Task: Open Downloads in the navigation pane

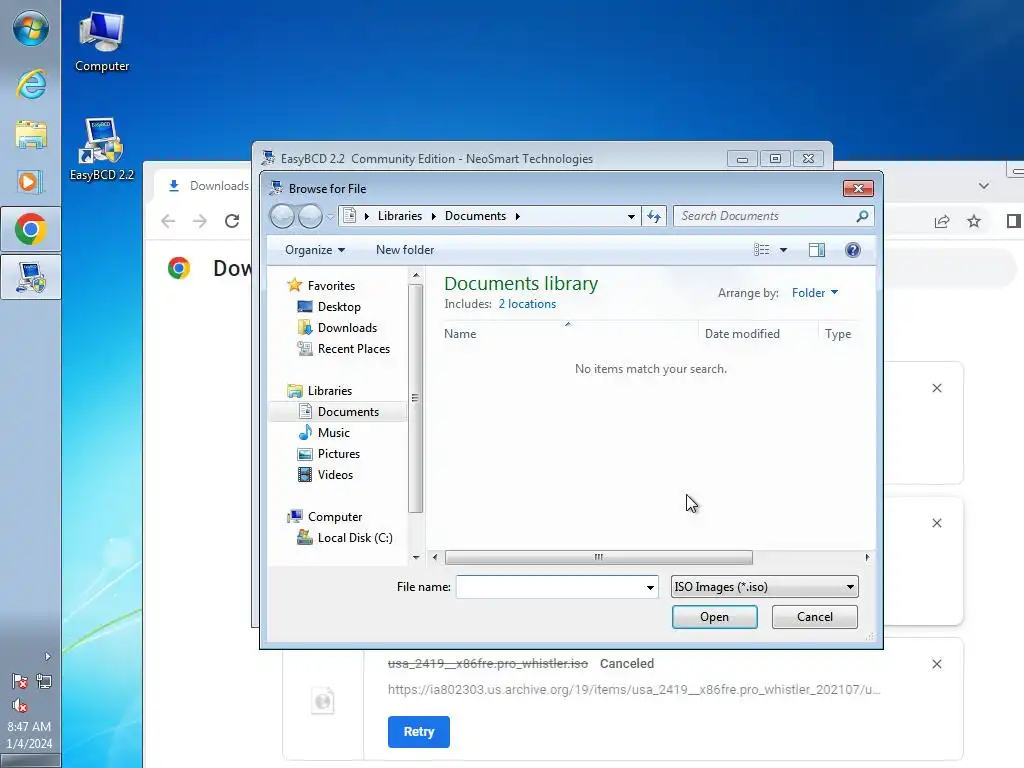Action: click(347, 328)
